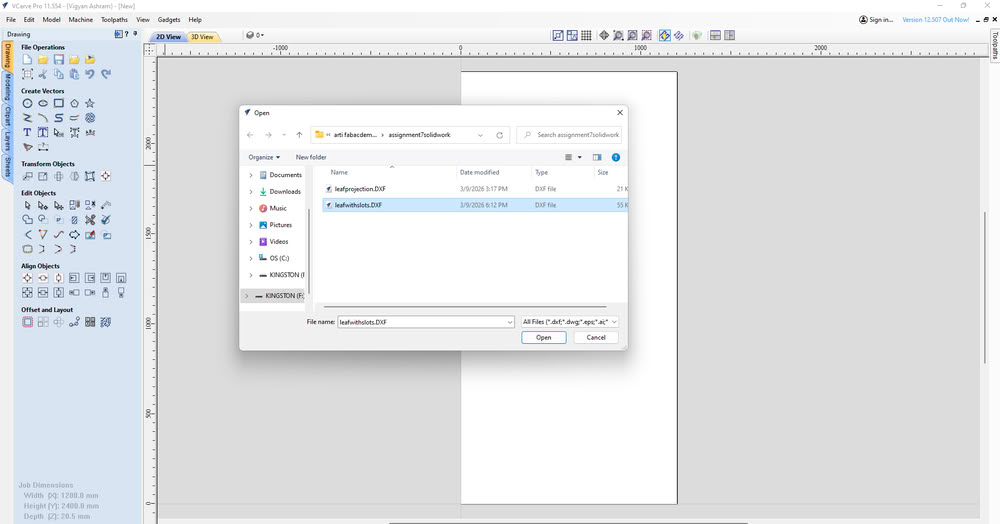Viewport: 1000px width, 524px height.
Task: Select the Draw Polyline tool
Action: click(x=27, y=118)
